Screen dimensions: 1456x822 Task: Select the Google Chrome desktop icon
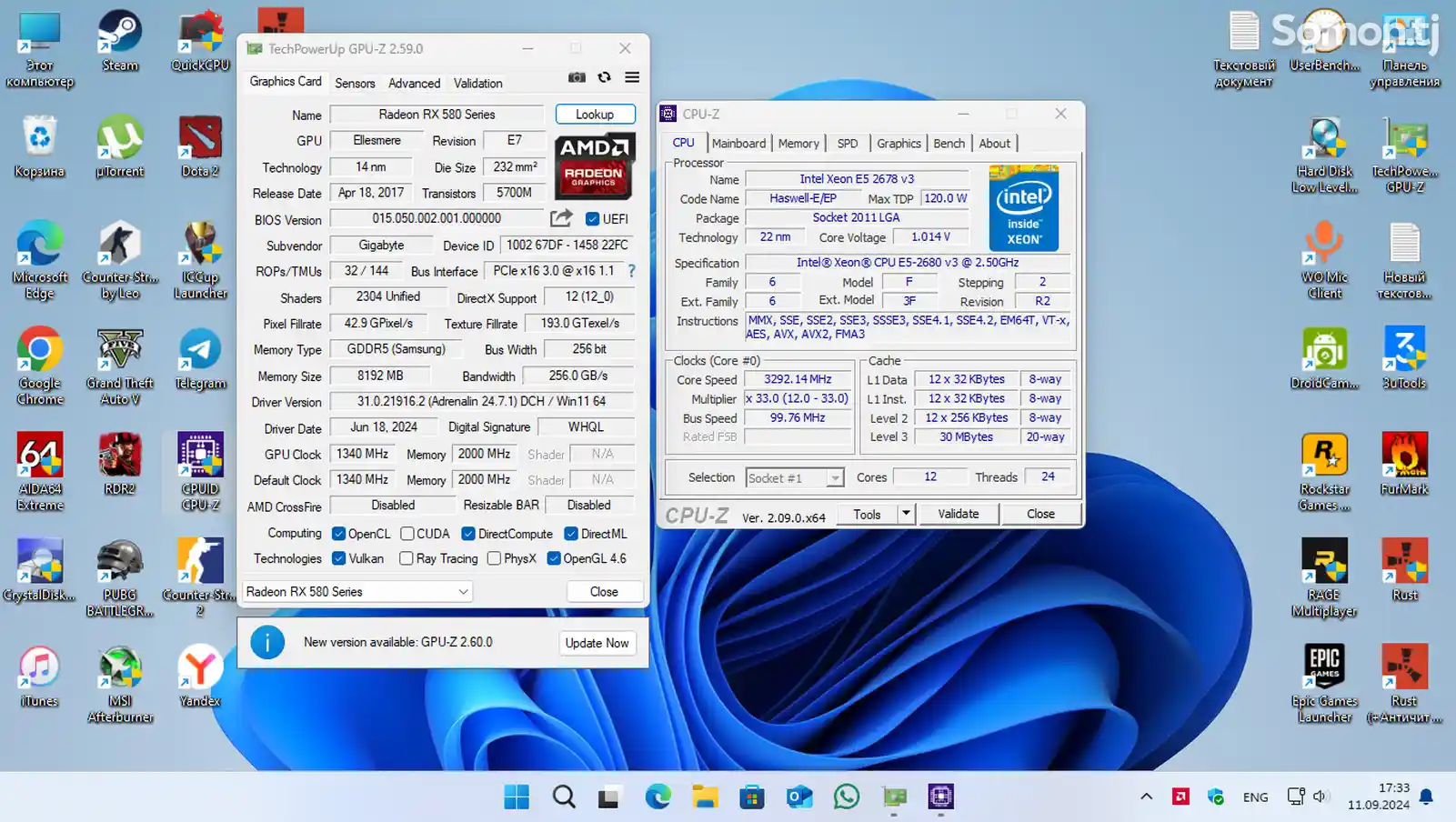(40, 366)
